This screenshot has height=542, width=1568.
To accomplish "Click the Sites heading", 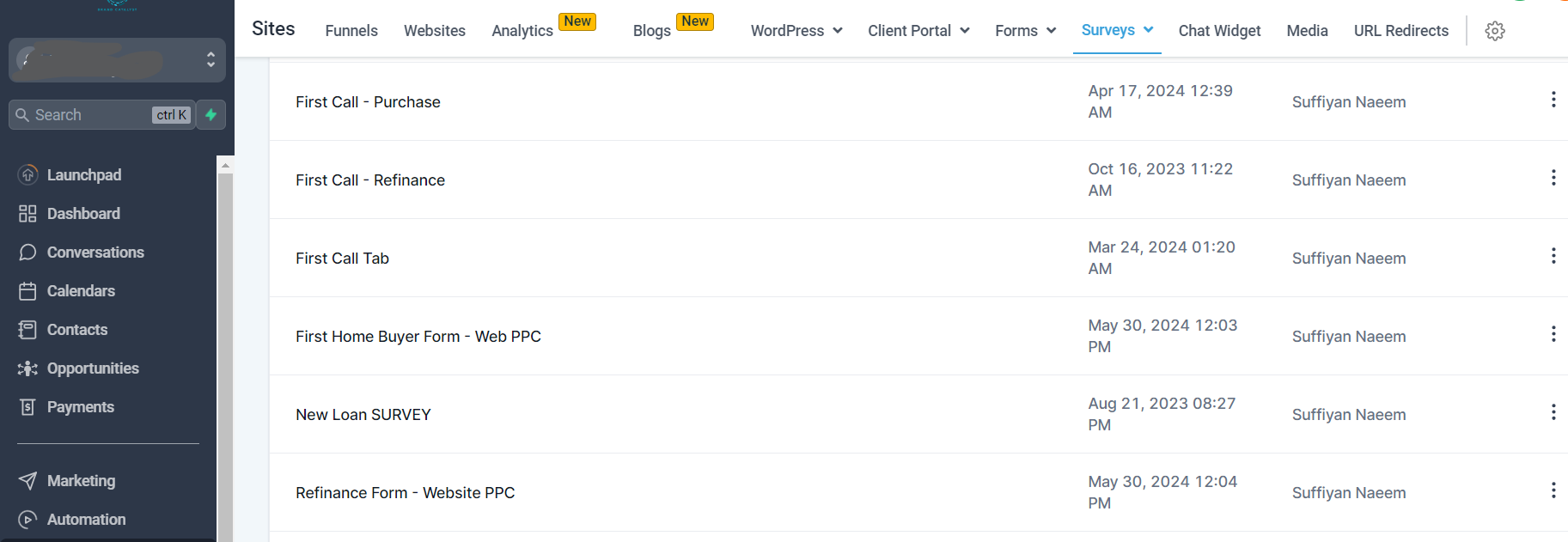I will [273, 28].
